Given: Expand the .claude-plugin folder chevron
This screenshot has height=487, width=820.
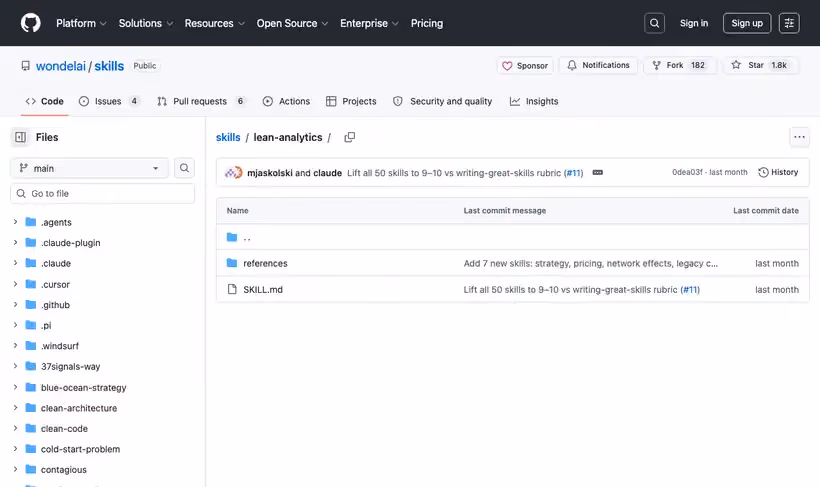Looking at the screenshot, I should tap(16, 242).
